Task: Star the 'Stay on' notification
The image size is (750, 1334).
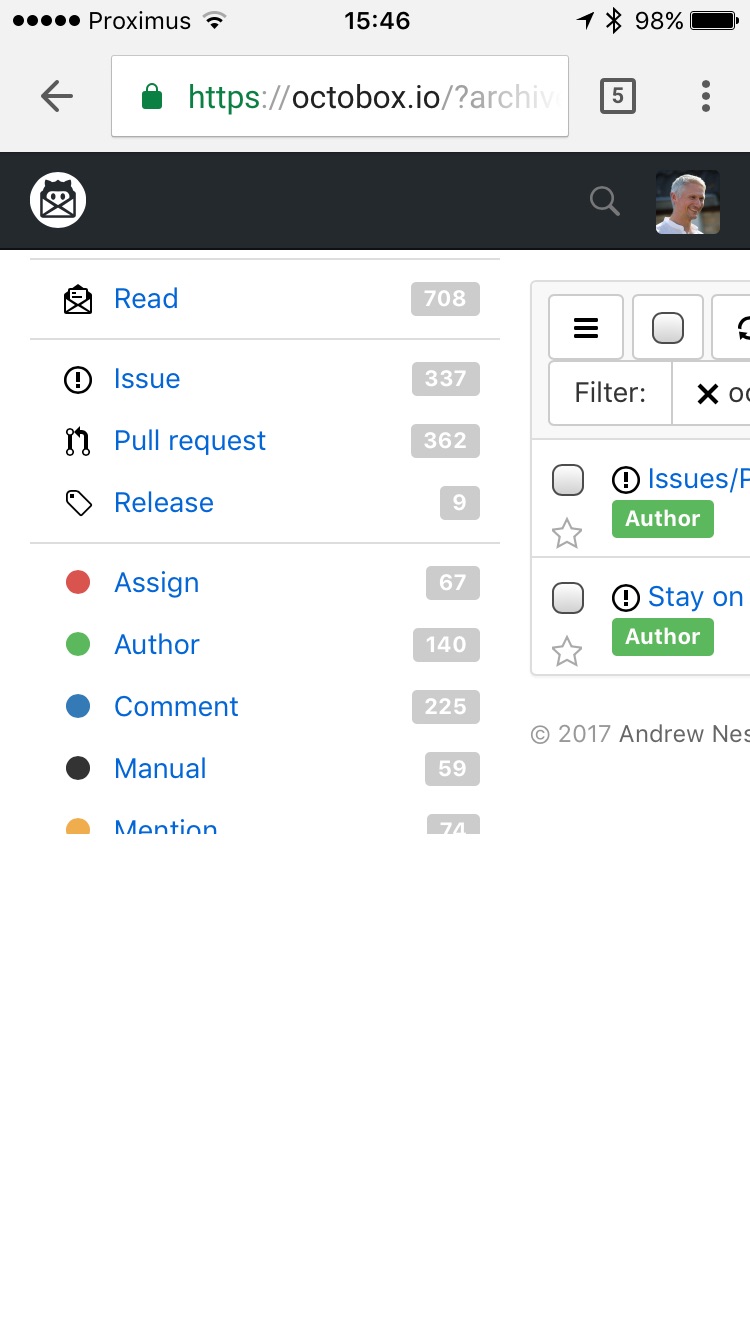Action: [x=567, y=651]
